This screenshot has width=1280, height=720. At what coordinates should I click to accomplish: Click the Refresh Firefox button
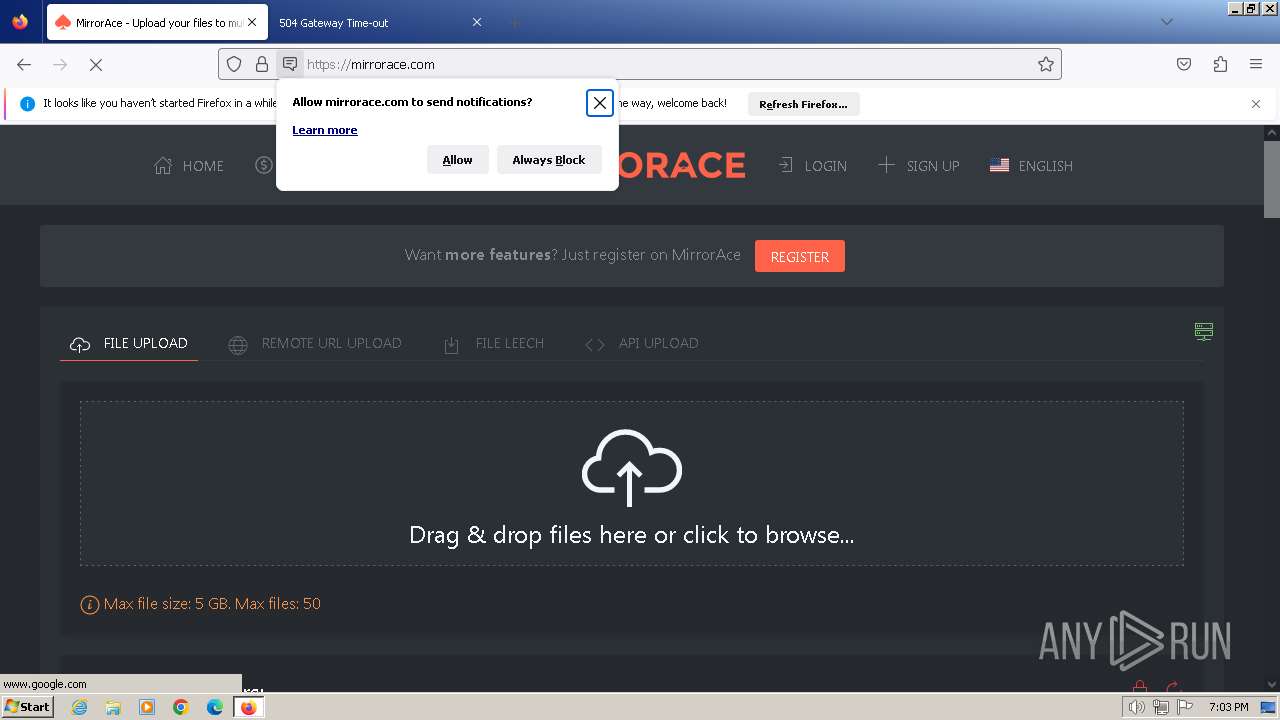pos(803,104)
